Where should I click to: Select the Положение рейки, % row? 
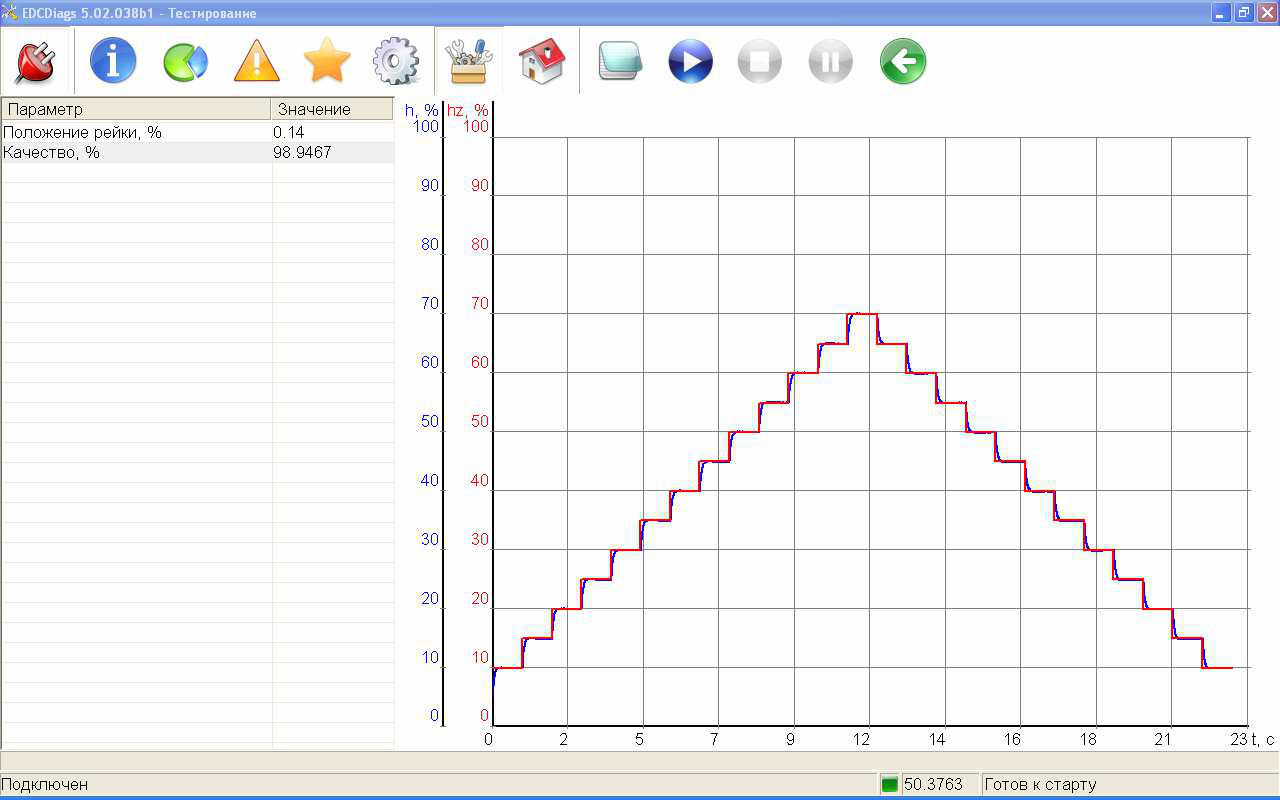coord(136,132)
